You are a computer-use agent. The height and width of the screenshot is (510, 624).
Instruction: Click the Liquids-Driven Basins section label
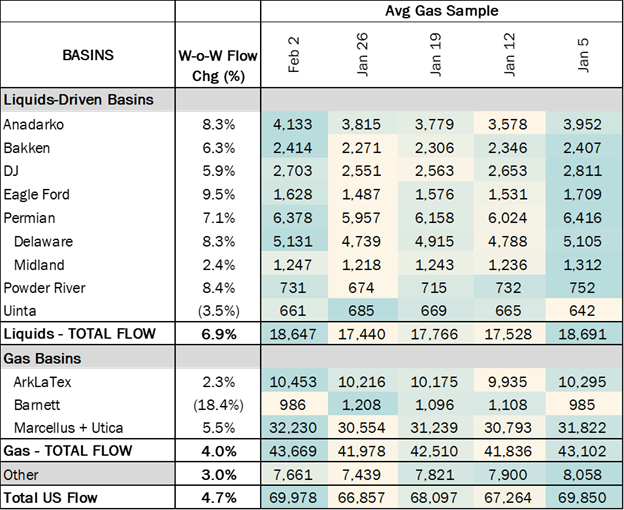[78, 99]
